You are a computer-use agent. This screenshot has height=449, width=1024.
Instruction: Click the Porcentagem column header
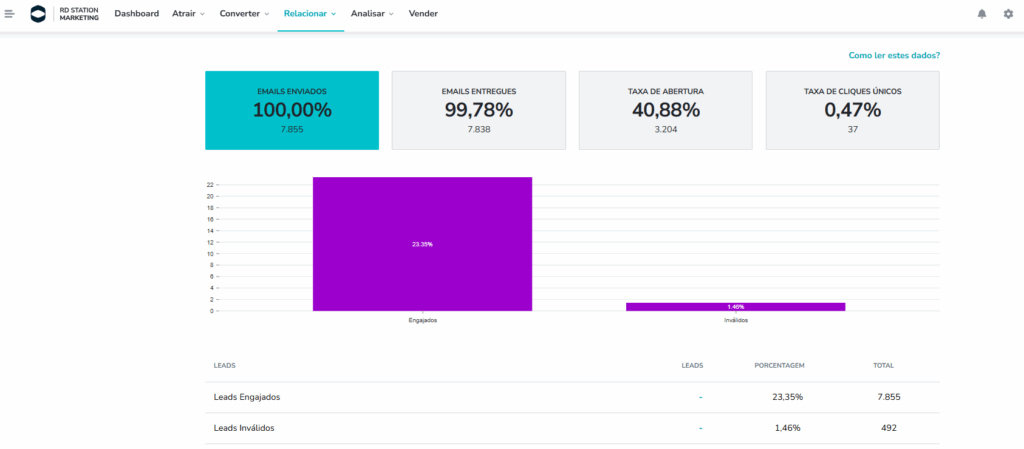(779, 366)
